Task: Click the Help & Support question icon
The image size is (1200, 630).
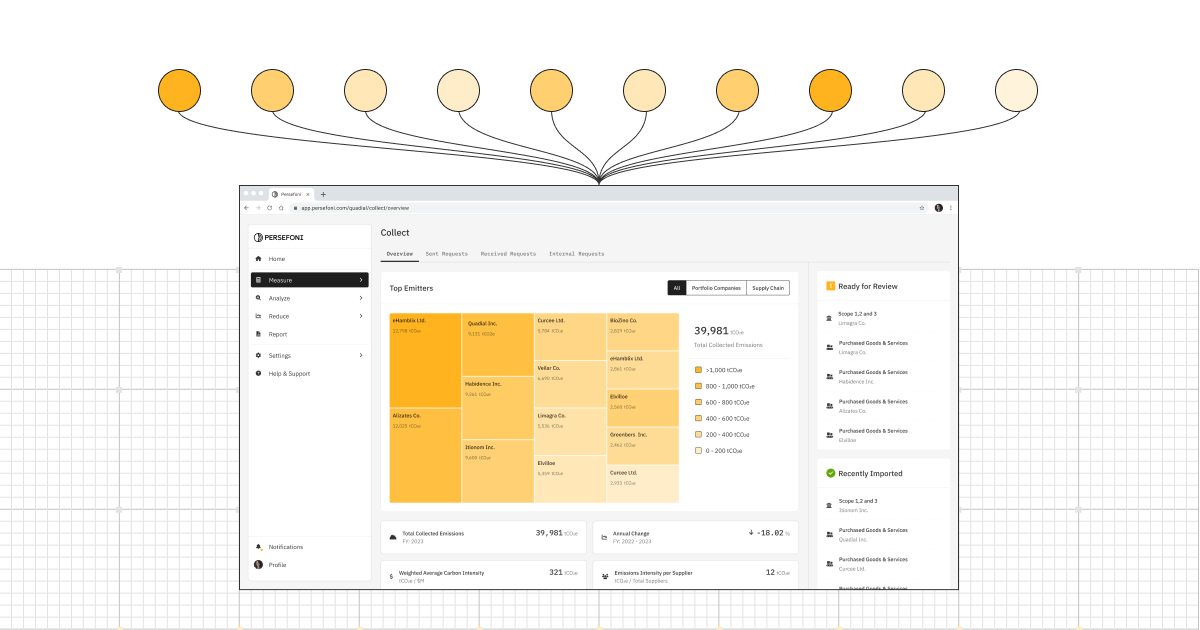Action: [258, 373]
